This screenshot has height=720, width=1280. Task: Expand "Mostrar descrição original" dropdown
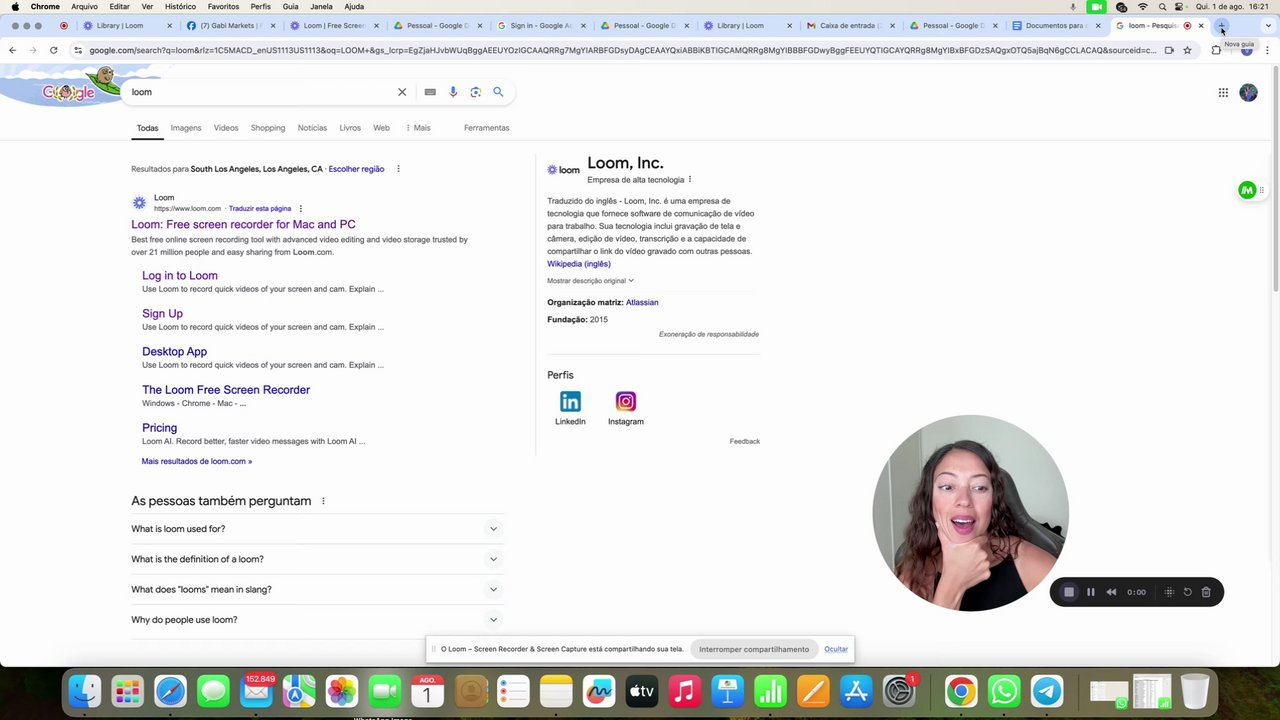[x=590, y=281]
